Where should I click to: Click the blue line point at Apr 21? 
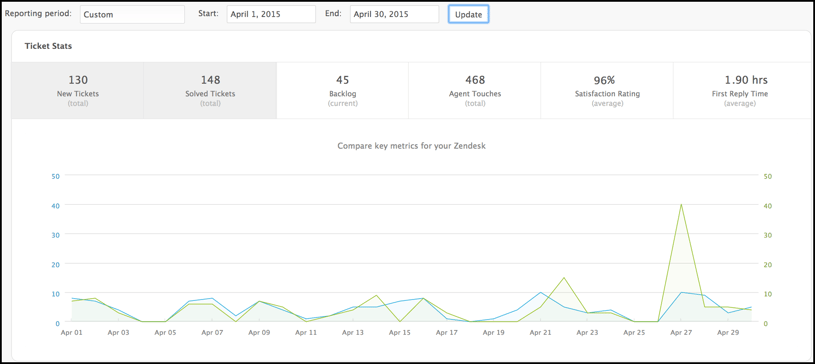[x=541, y=292]
